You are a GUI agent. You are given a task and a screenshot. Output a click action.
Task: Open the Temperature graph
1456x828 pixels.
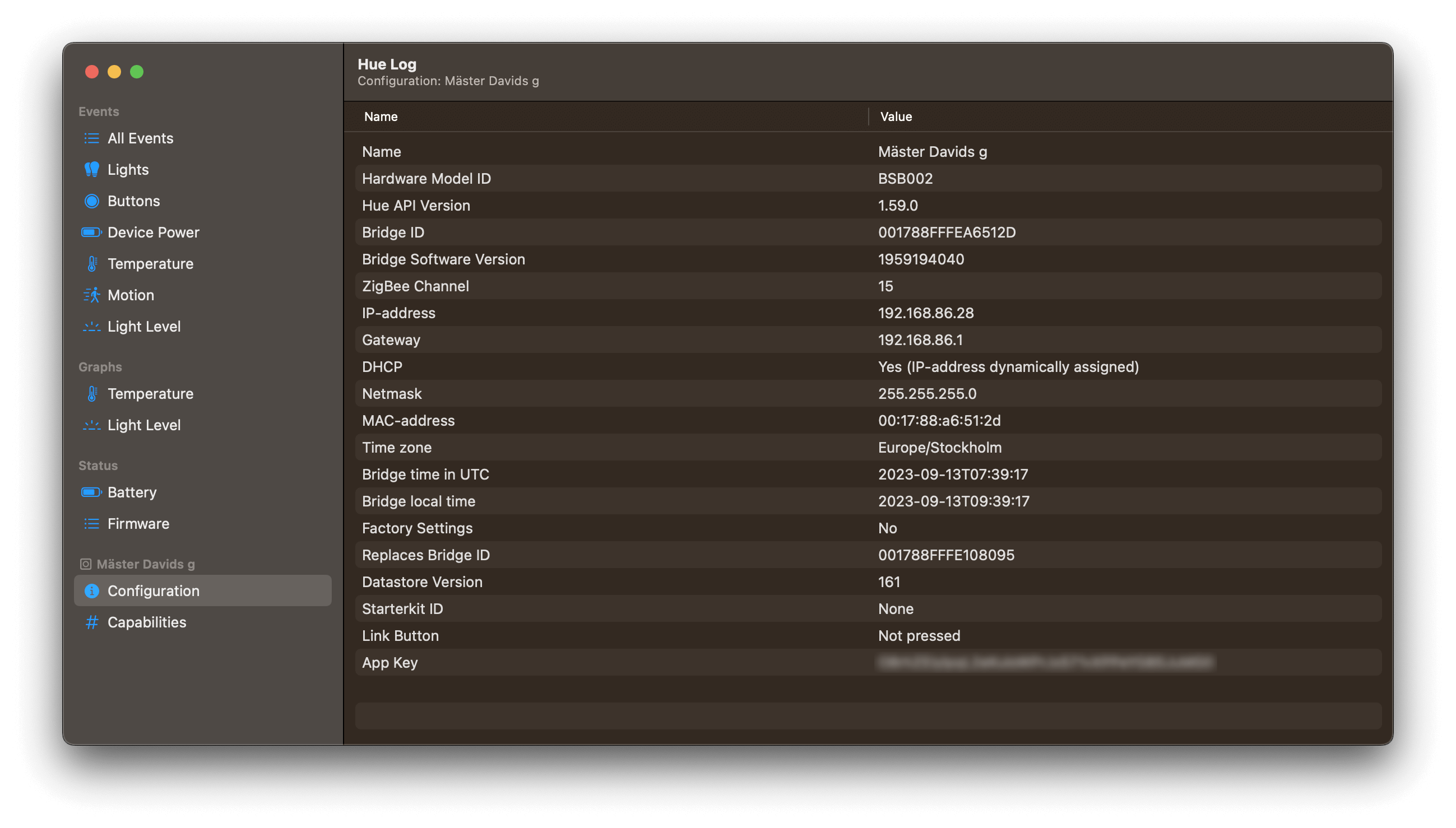click(150, 393)
